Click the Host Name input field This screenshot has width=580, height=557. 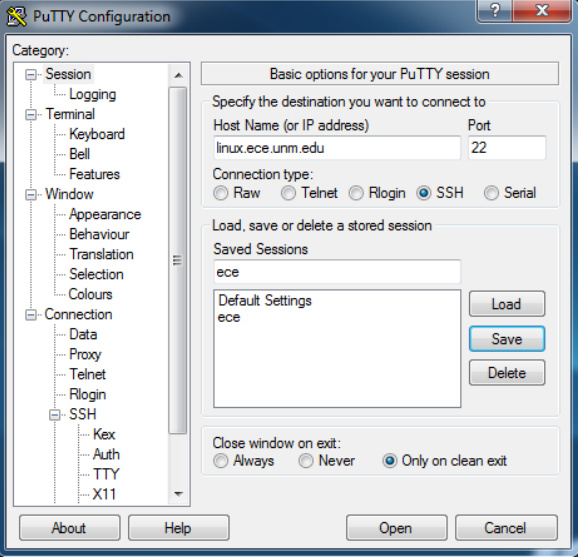tap(337, 148)
